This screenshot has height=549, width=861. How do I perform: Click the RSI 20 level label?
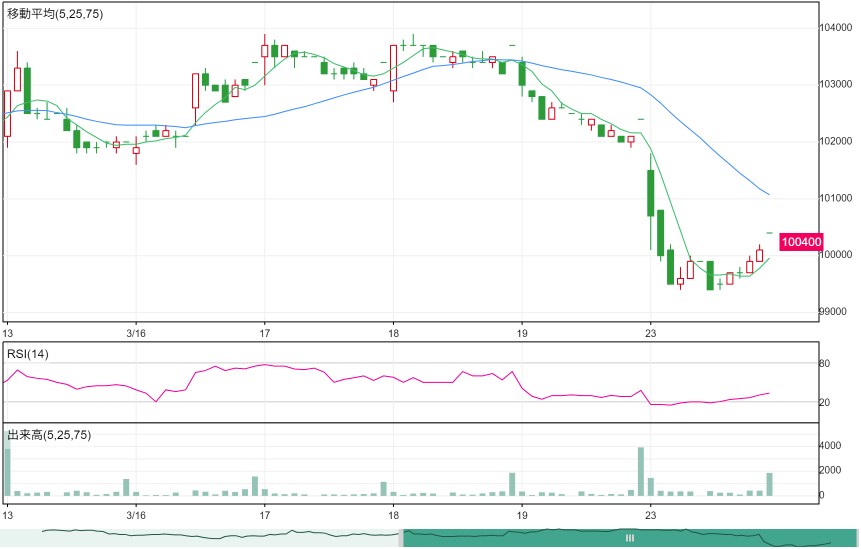pos(825,402)
